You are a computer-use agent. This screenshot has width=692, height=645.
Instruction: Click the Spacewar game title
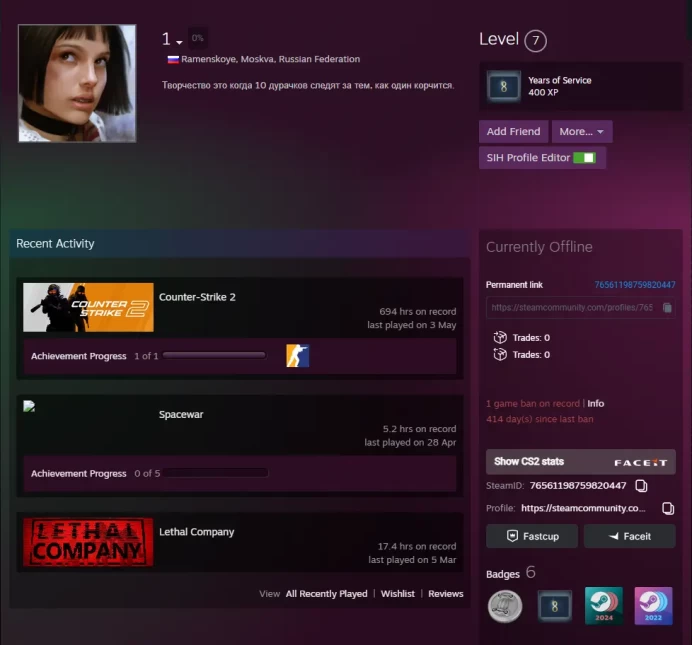(181, 414)
